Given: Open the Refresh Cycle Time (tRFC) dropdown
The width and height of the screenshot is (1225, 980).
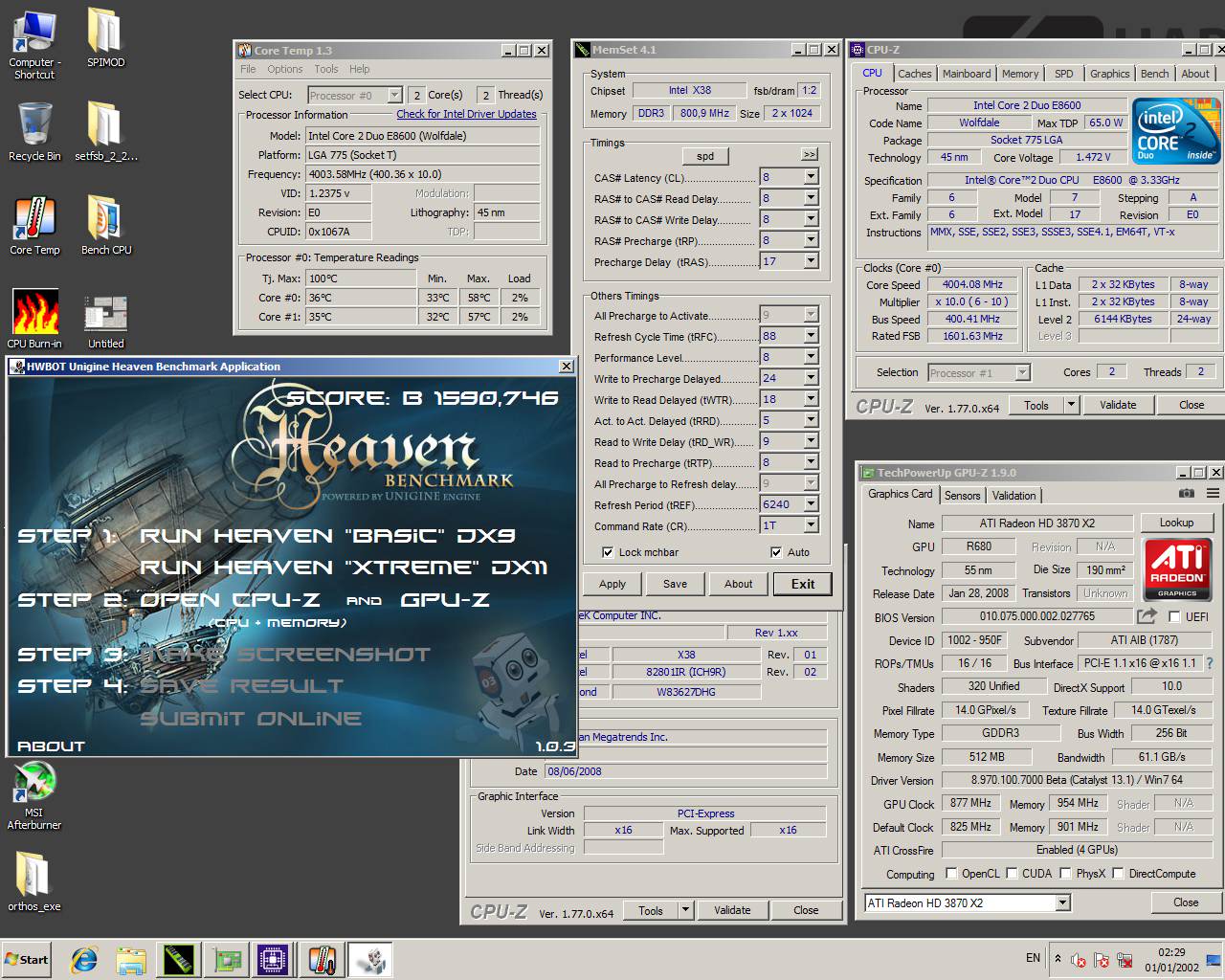Looking at the screenshot, I should (811, 336).
